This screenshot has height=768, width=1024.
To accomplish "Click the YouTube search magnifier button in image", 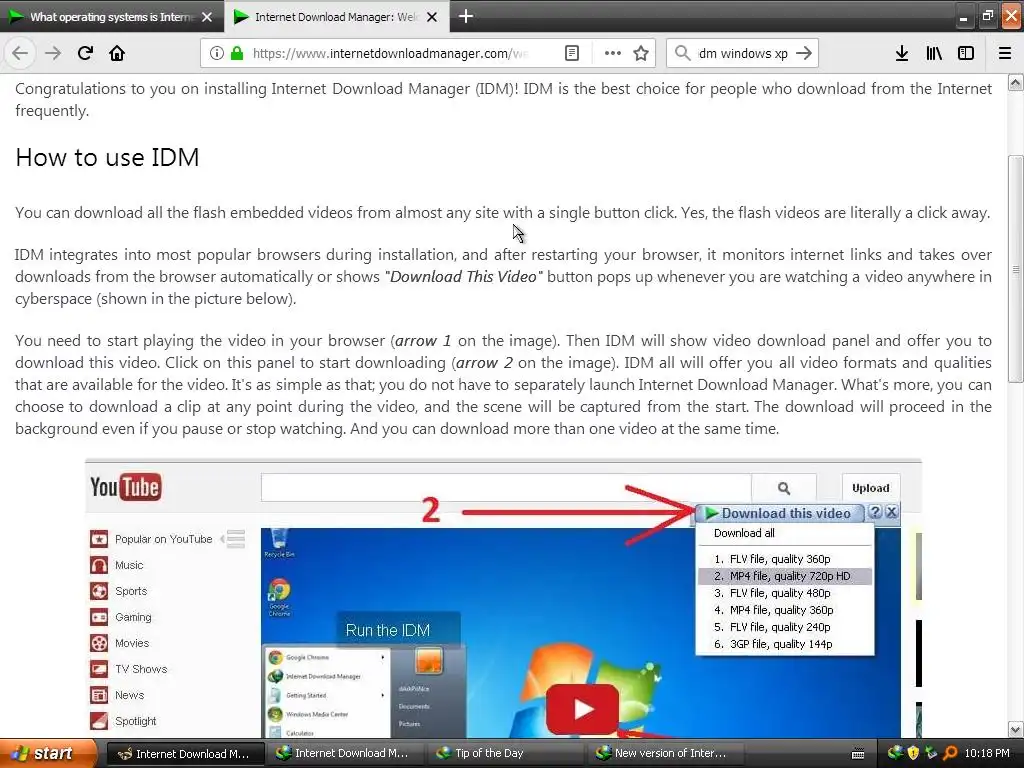I will click(784, 488).
